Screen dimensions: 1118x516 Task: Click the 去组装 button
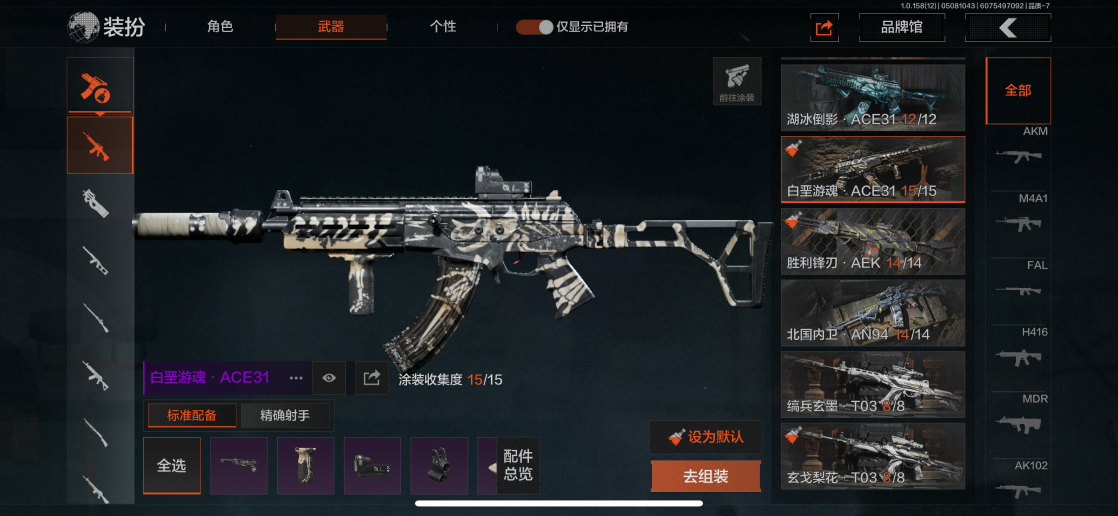click(x=705, y=476)
